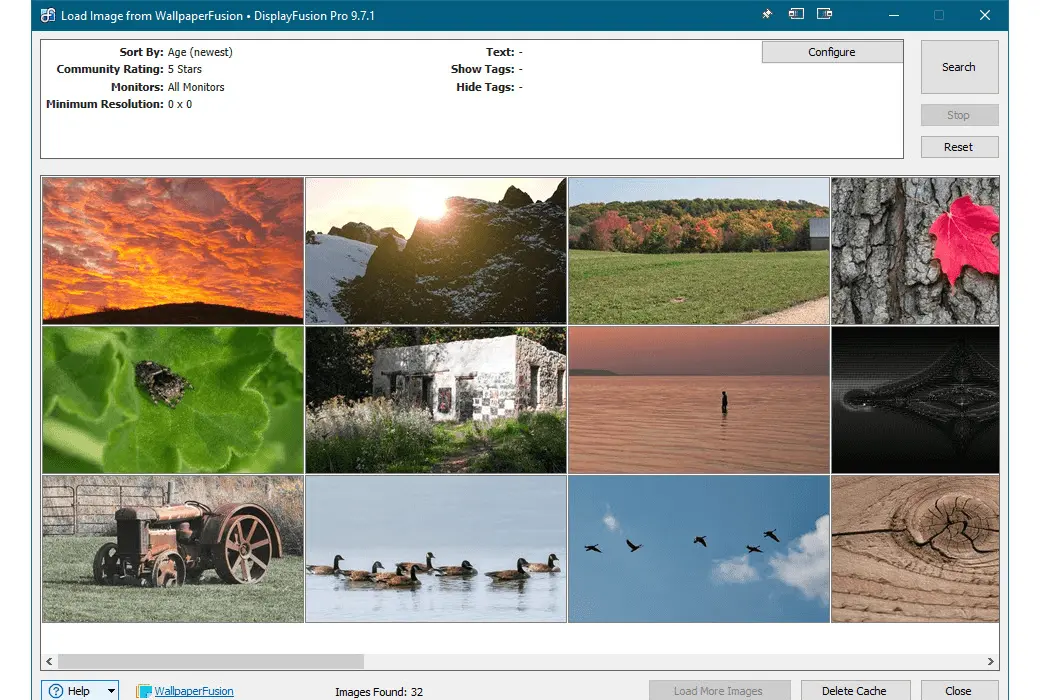Select the birds flying in blue sky thumbnail

tap(699, 549)
